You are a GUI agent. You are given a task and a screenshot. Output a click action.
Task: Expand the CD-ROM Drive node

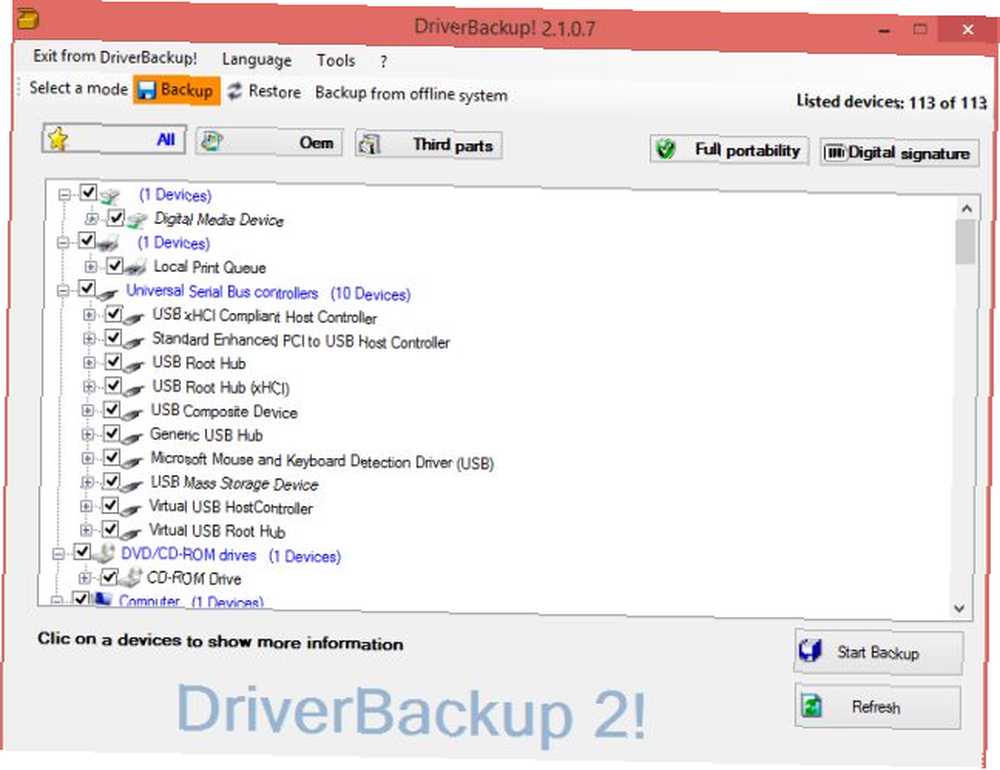[x=84, y=578]
